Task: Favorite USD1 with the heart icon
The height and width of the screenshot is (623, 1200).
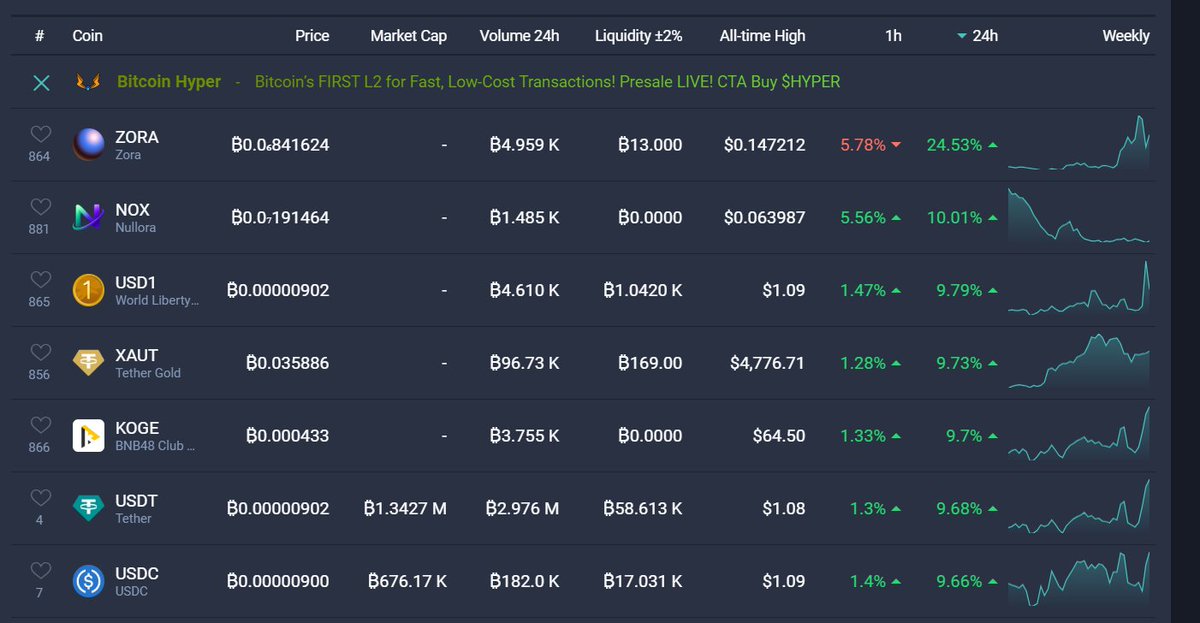Action: (x=40, y=280)
